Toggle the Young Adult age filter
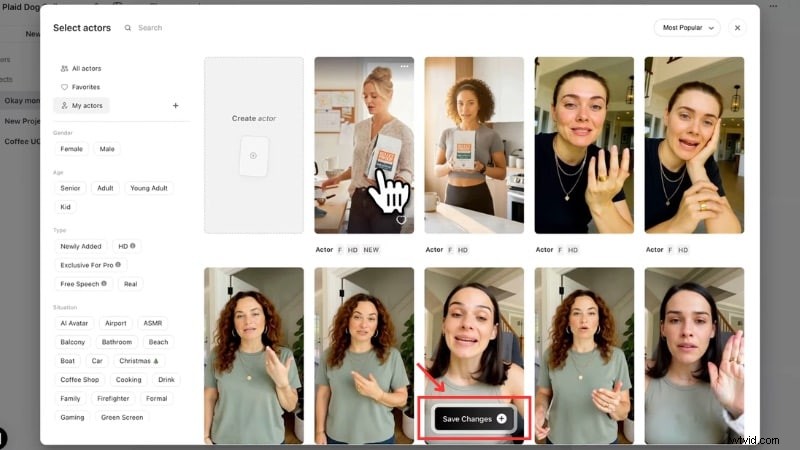This screenshot has width=800, height=450. pyautogui.click(x=149, y=188)
